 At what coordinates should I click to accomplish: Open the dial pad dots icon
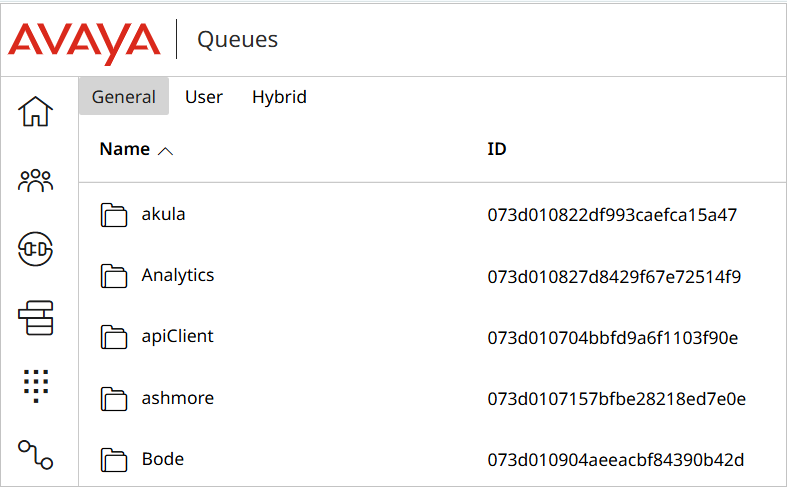click(36, 386)
